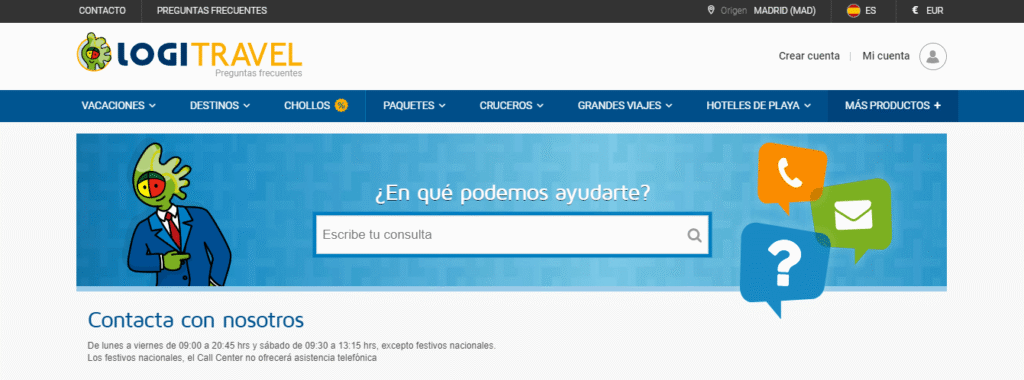Click the Mi cuenta link
Viewport: 1024px width, 380px height.
pyautogui.click(x=886, y=56)
